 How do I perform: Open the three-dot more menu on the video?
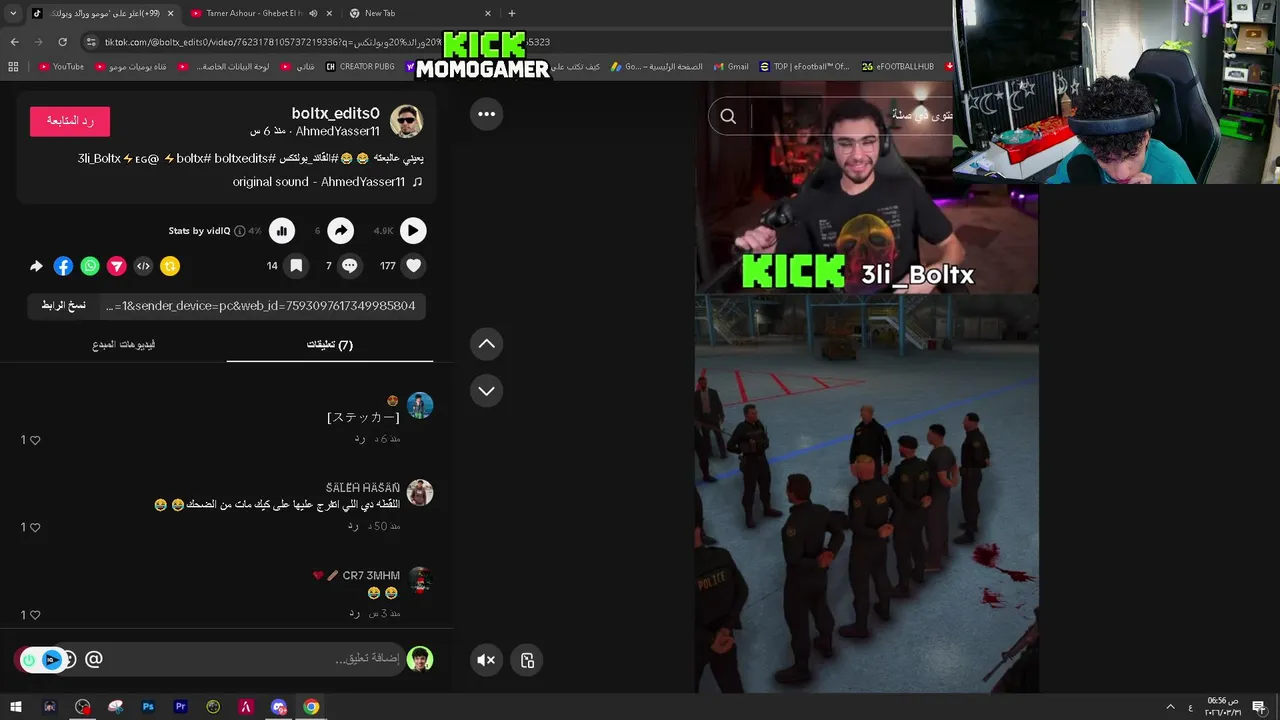click(x=486, y=114)
